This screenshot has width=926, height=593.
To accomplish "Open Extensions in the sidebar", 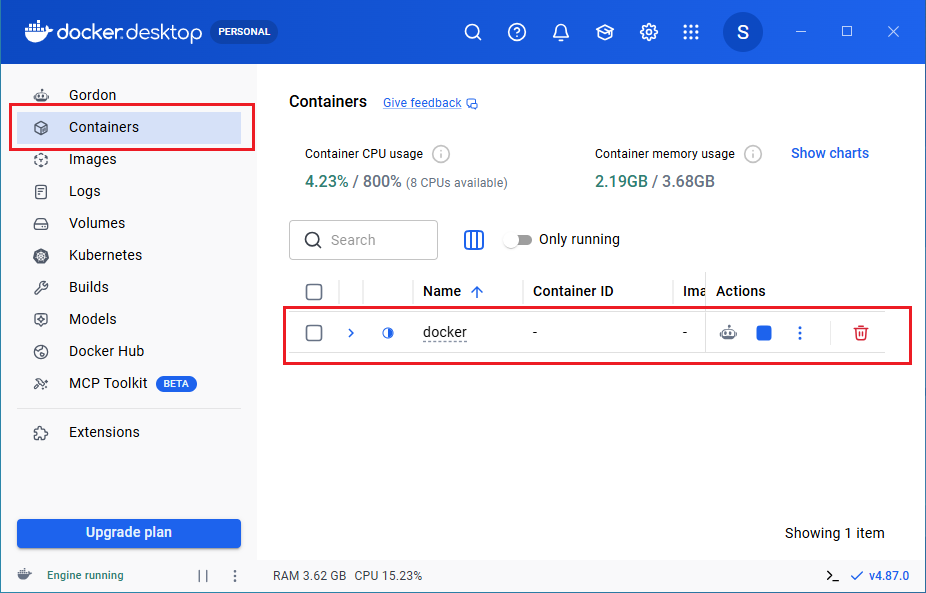I will 129,432.
